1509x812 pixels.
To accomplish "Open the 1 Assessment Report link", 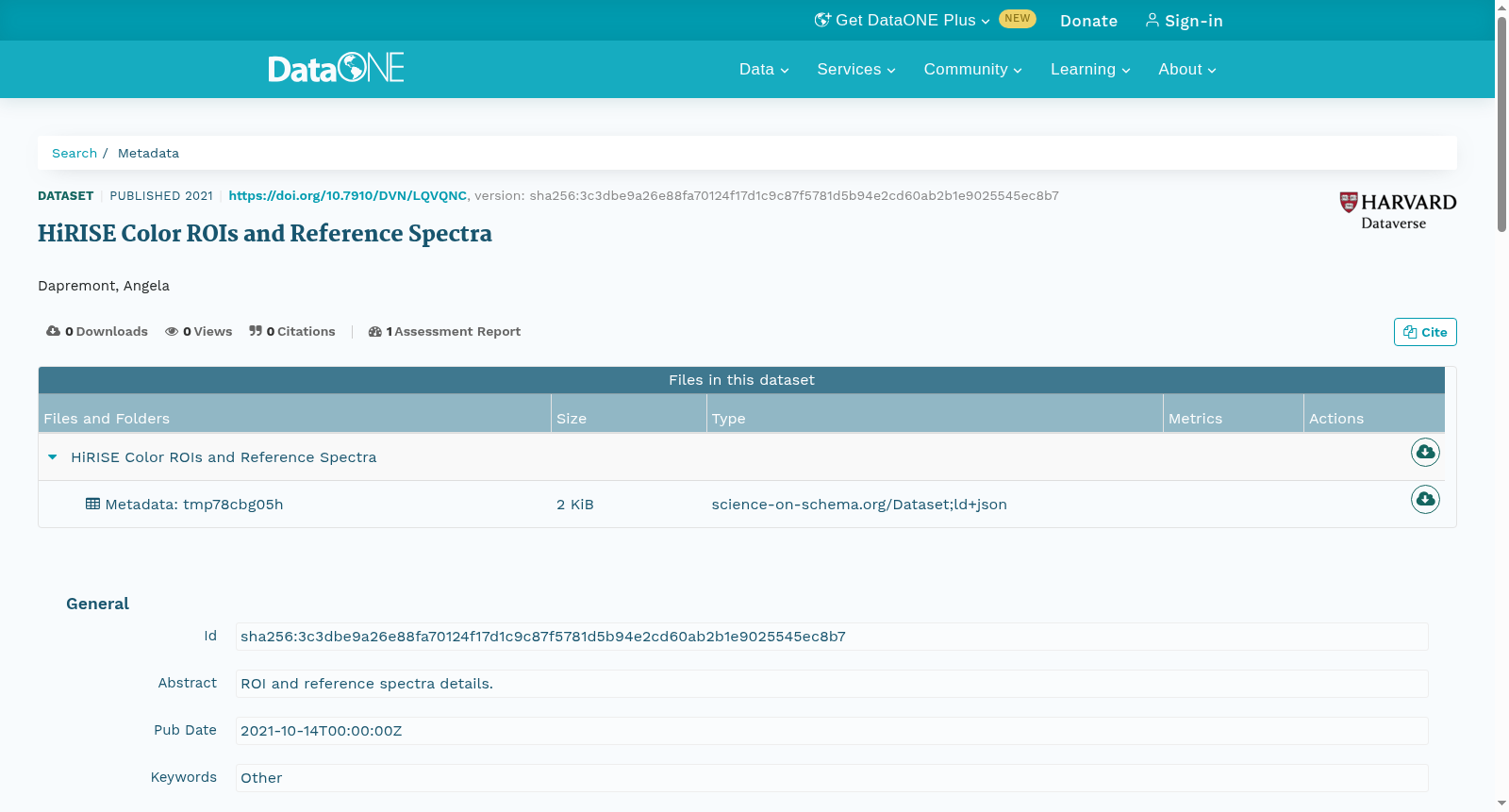I will tap(444, 331).
